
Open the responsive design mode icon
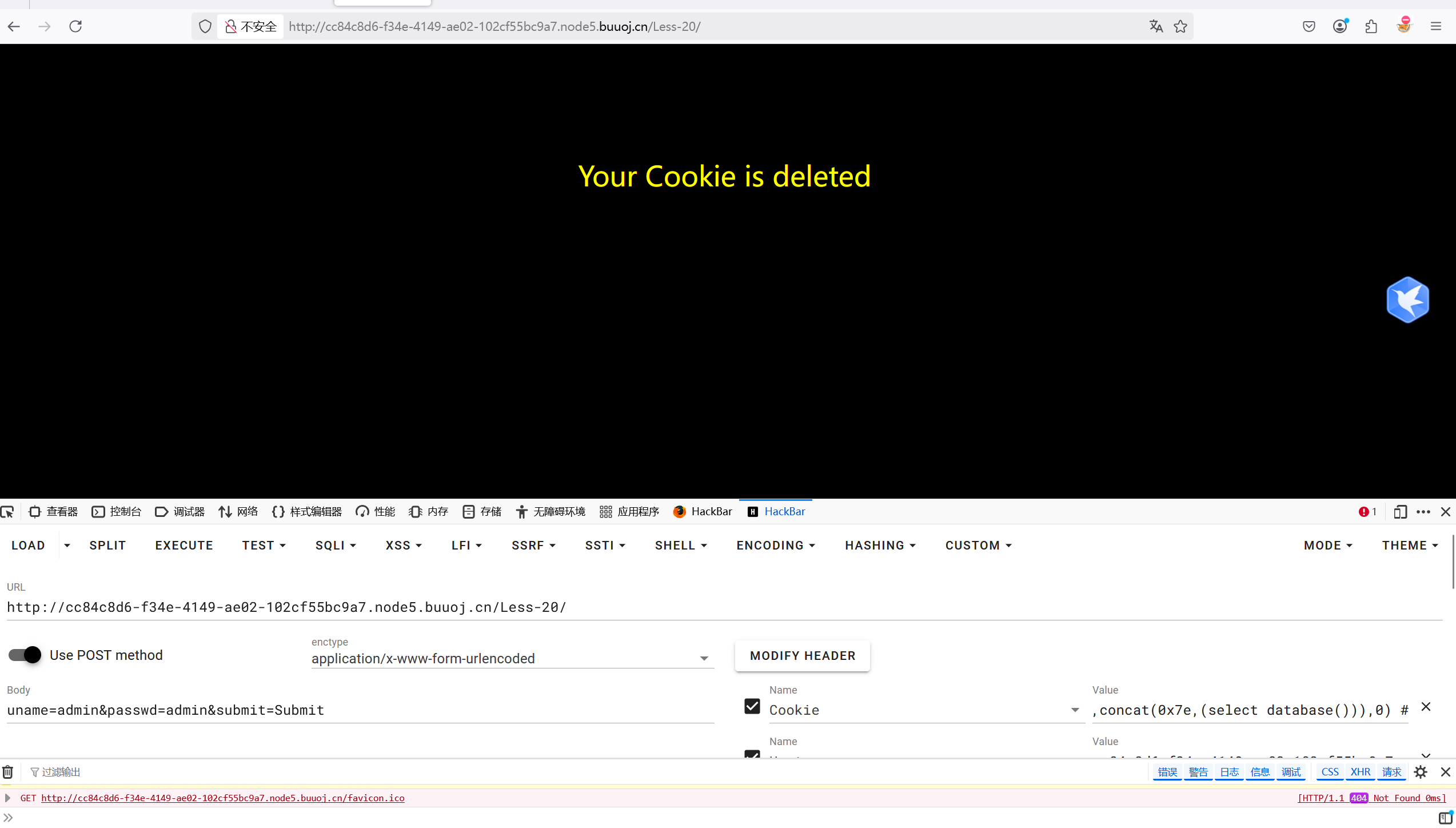(x=1400, y=512)
